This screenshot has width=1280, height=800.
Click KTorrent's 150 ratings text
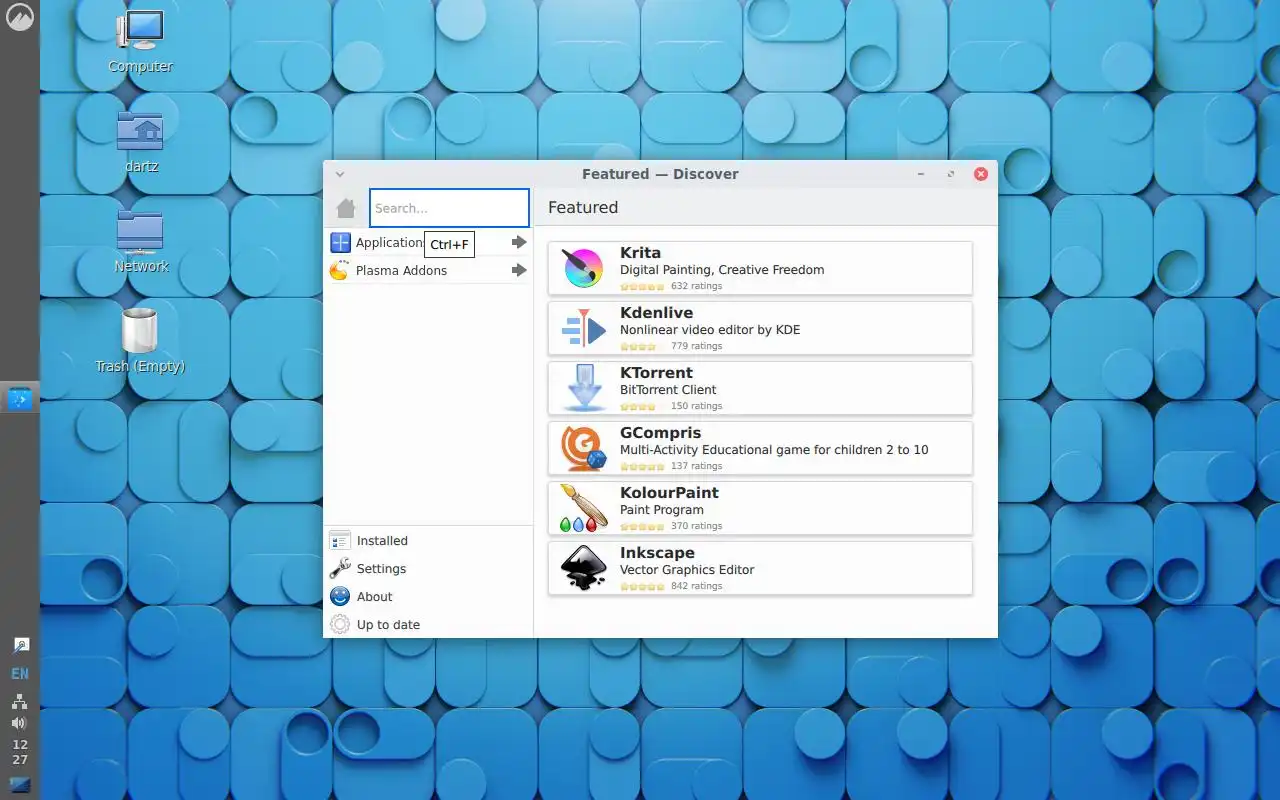pyautogui.click(x=696, y=406)
